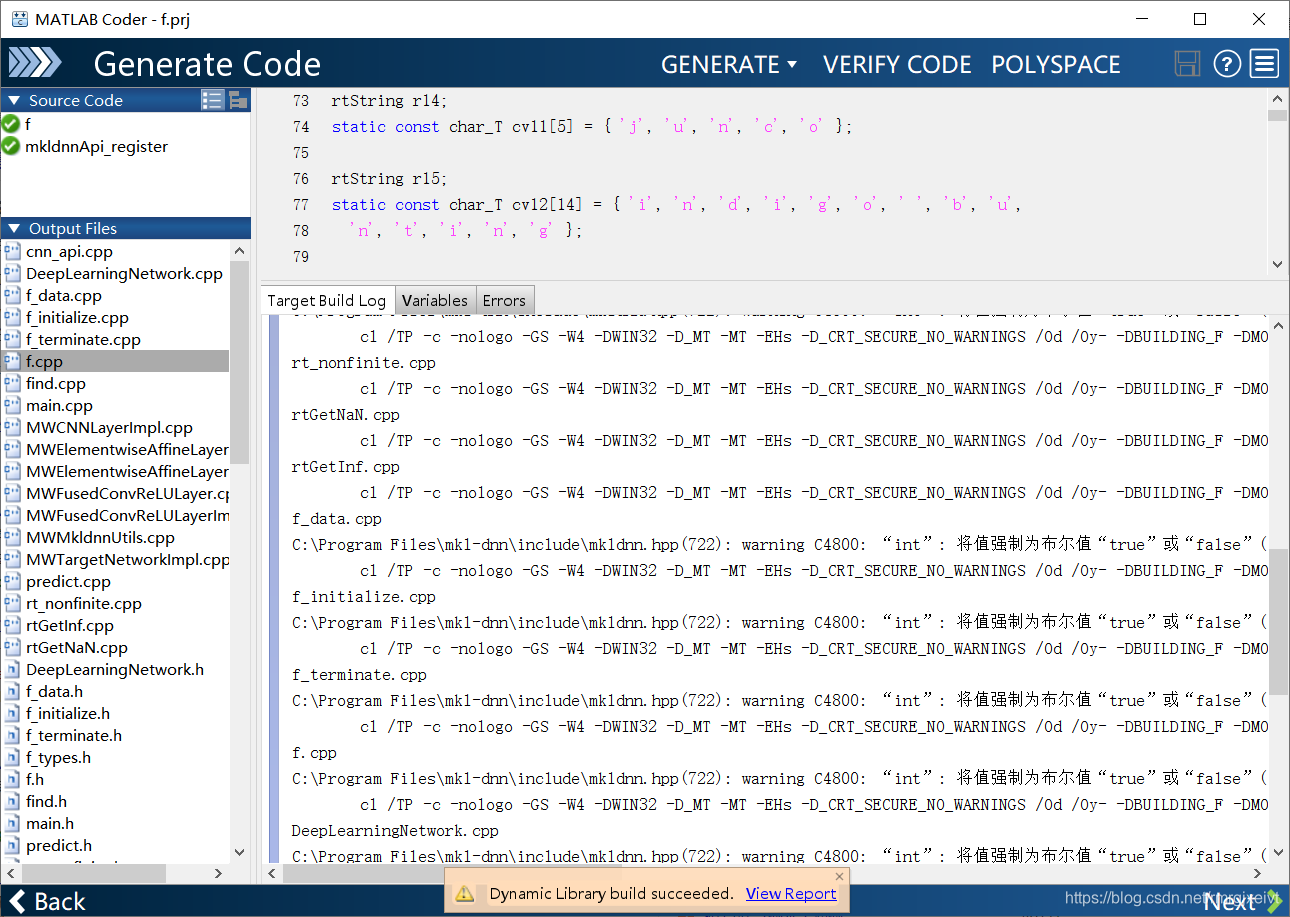
Task: Go Back to previous step
Action: 47,901
